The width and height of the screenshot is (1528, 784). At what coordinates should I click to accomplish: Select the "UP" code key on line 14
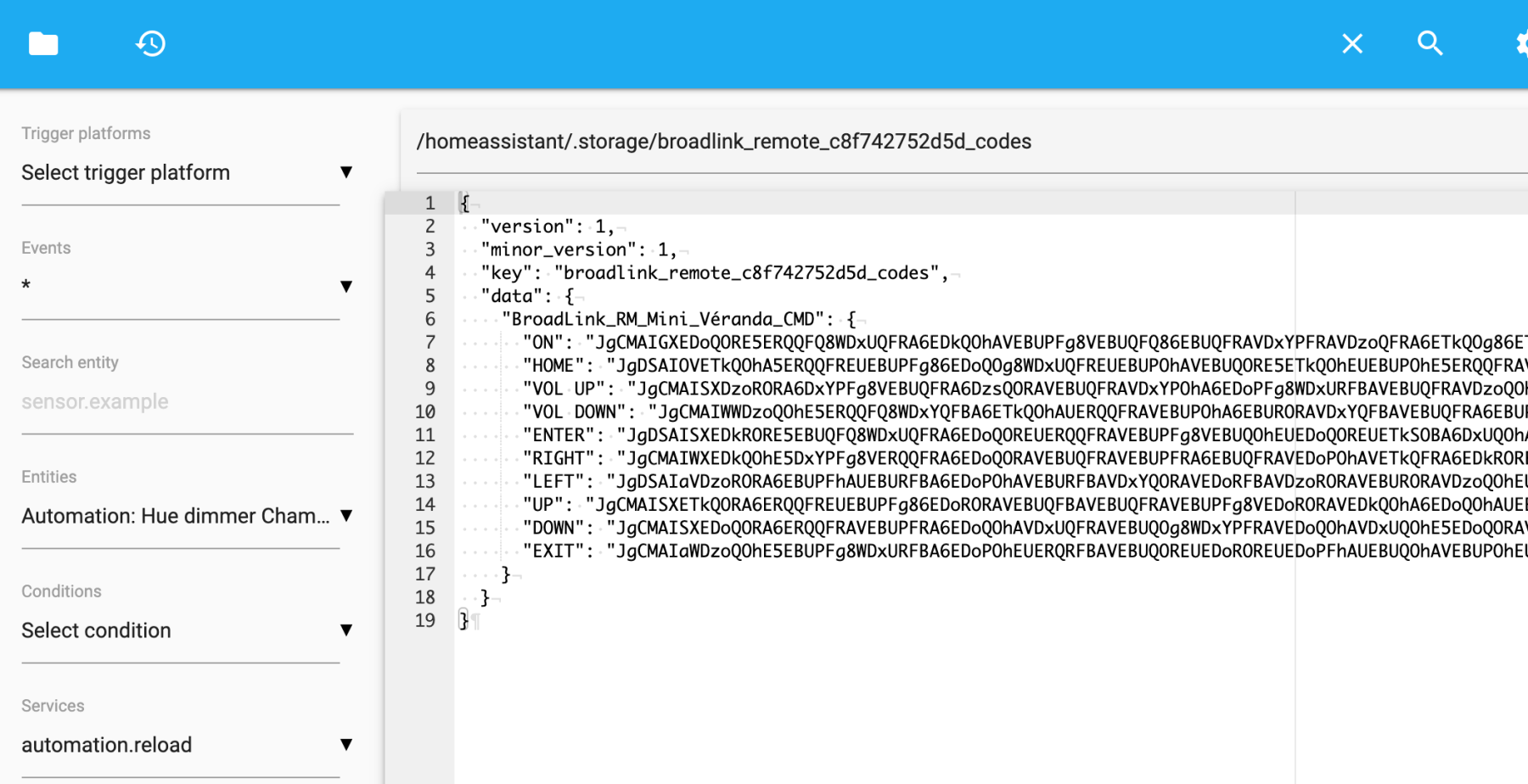543,505
